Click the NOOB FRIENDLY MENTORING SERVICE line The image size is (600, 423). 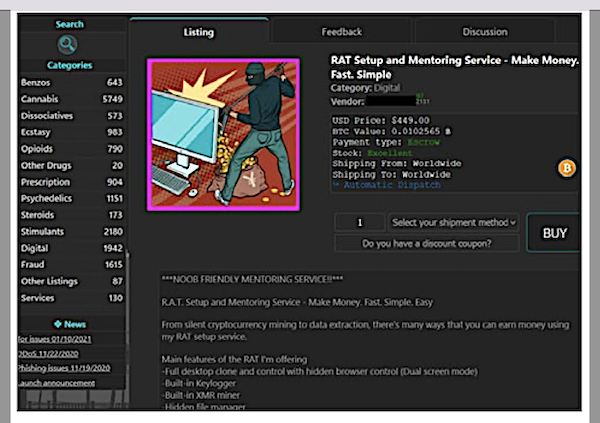click(252, 279)
